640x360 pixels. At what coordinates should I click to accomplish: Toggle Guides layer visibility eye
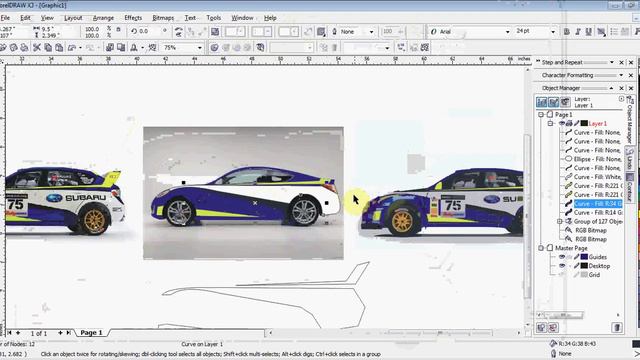pyautogui.click(x=562, y=257)
